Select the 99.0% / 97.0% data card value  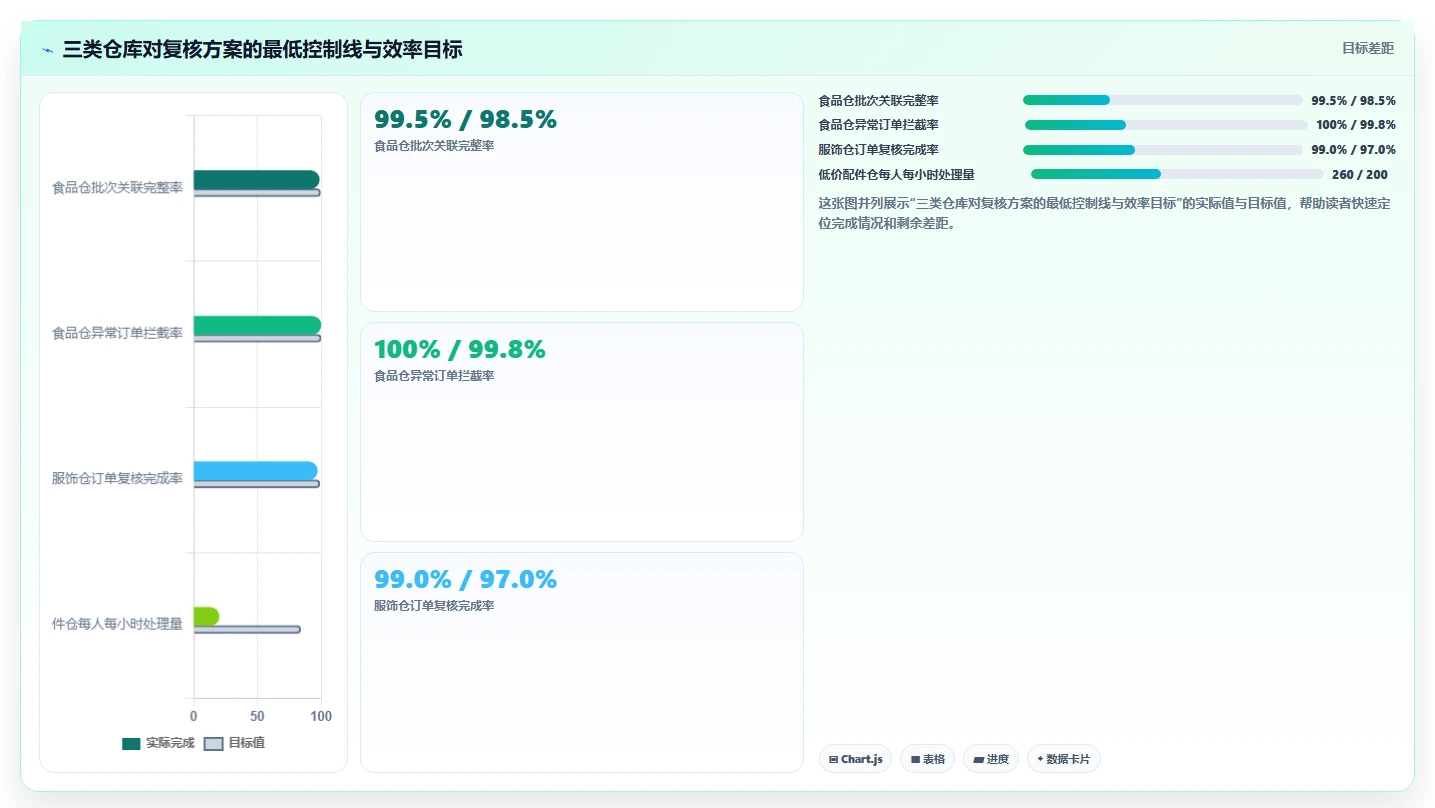[465, 579]
